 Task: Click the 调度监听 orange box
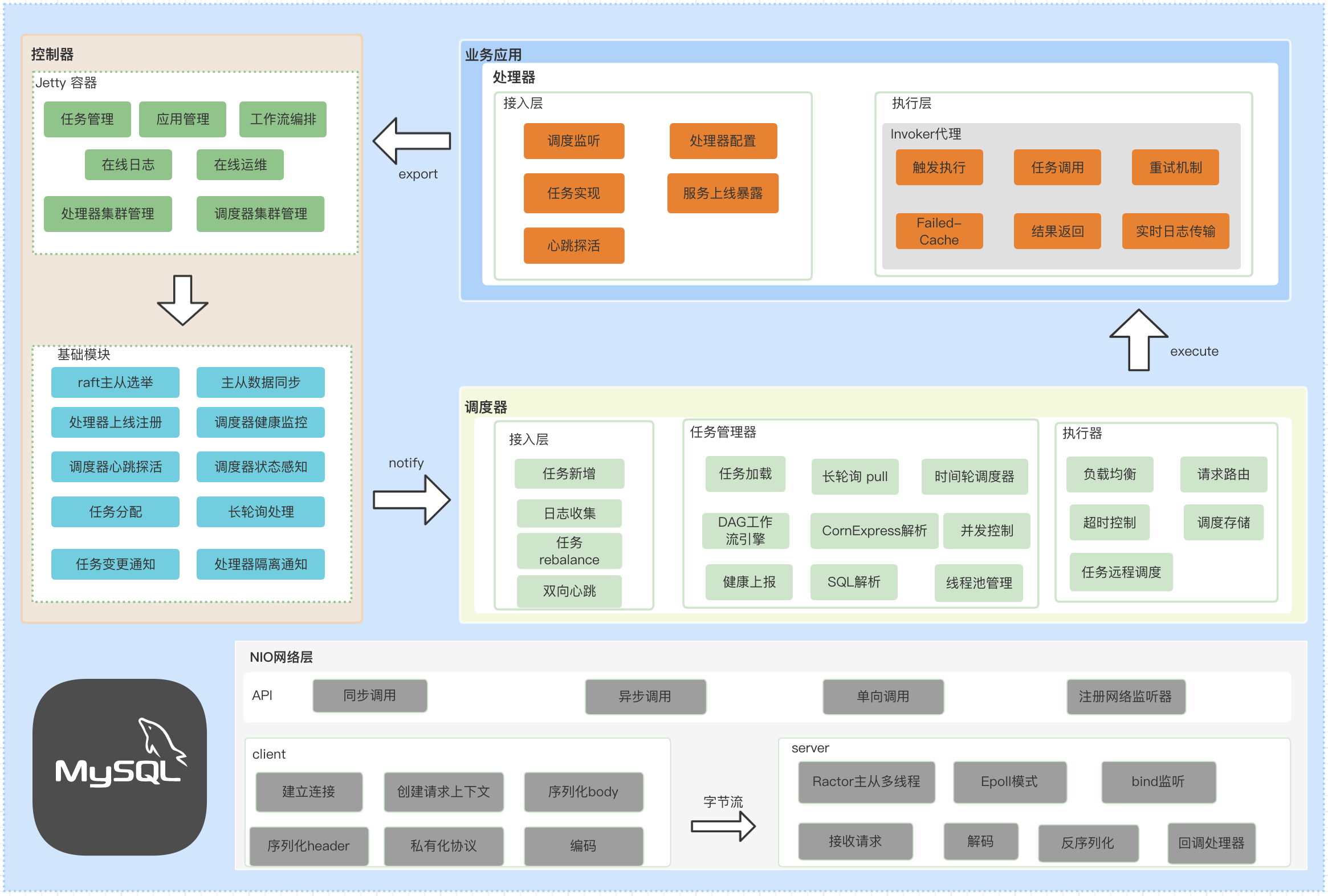pyautogui.click(x=574, y=141)
